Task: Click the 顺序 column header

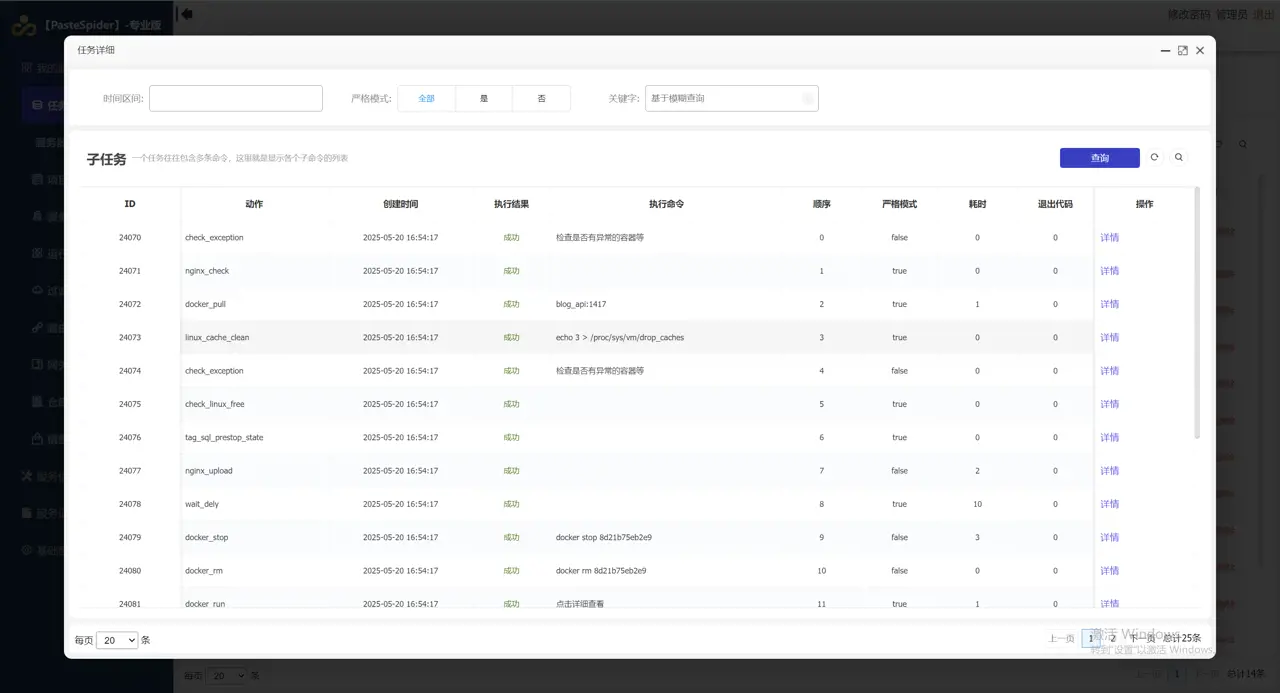Action: click(x=822, y=204)
